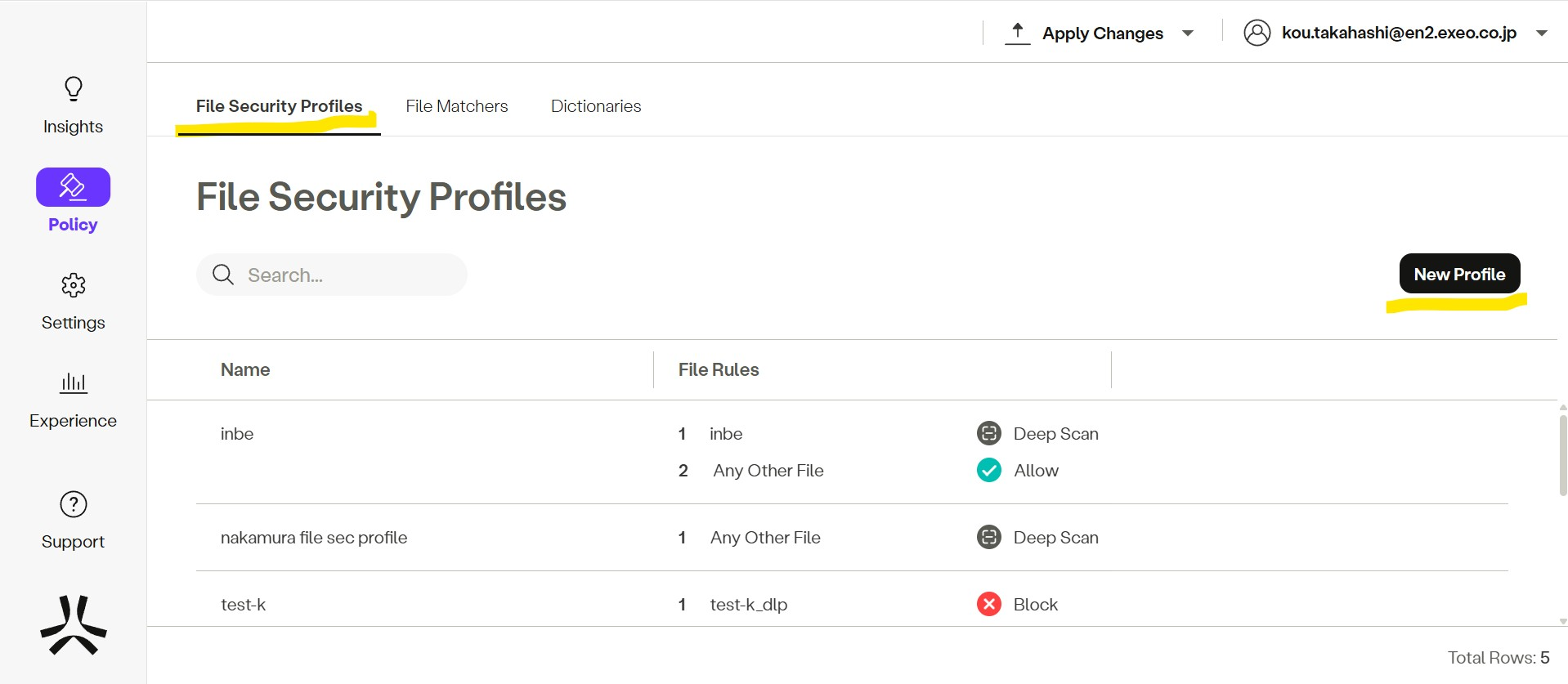Select the File Security Profiles tab

pos(279,106)
